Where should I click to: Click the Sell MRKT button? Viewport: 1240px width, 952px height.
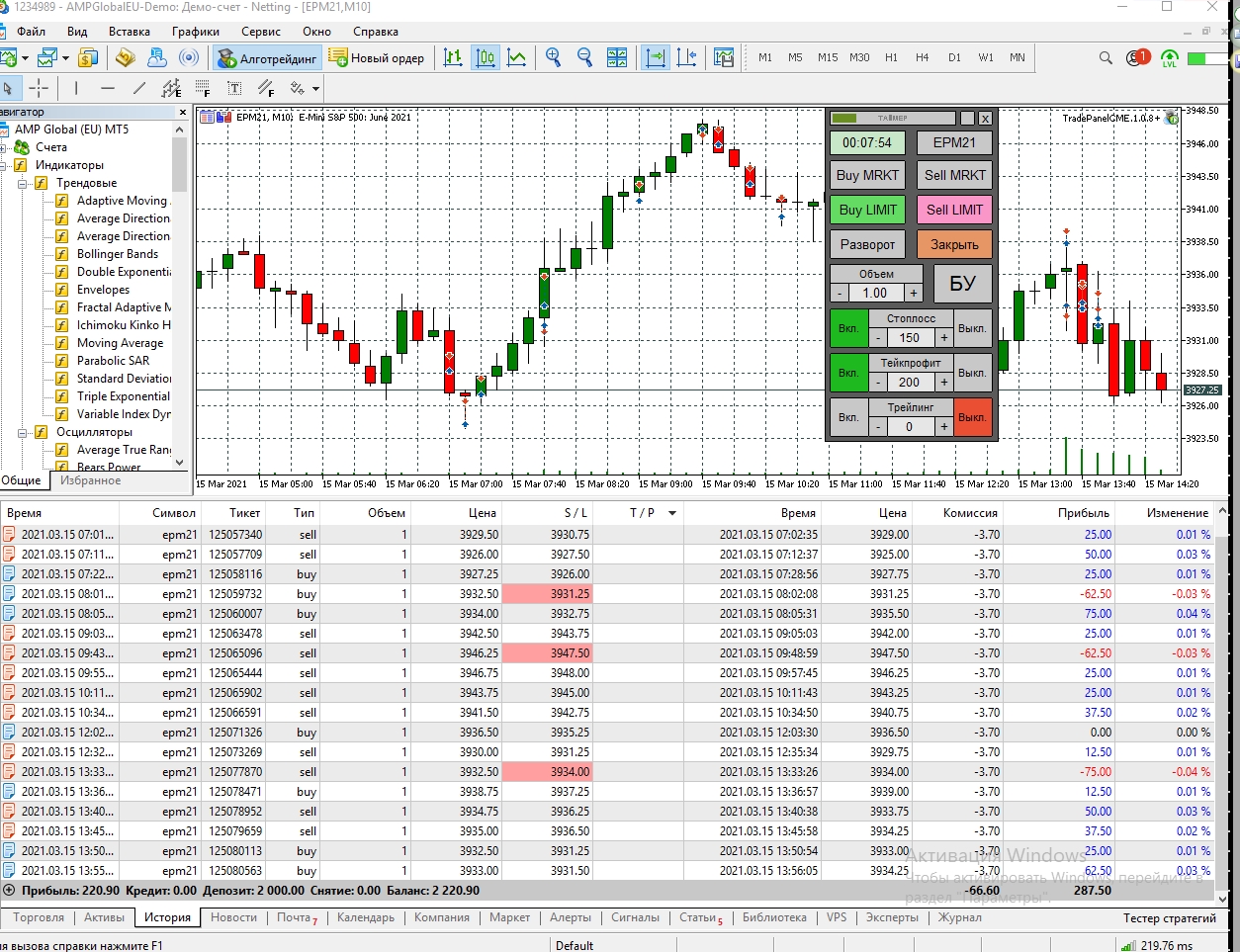pyautogui.click(x=954, y=176)
